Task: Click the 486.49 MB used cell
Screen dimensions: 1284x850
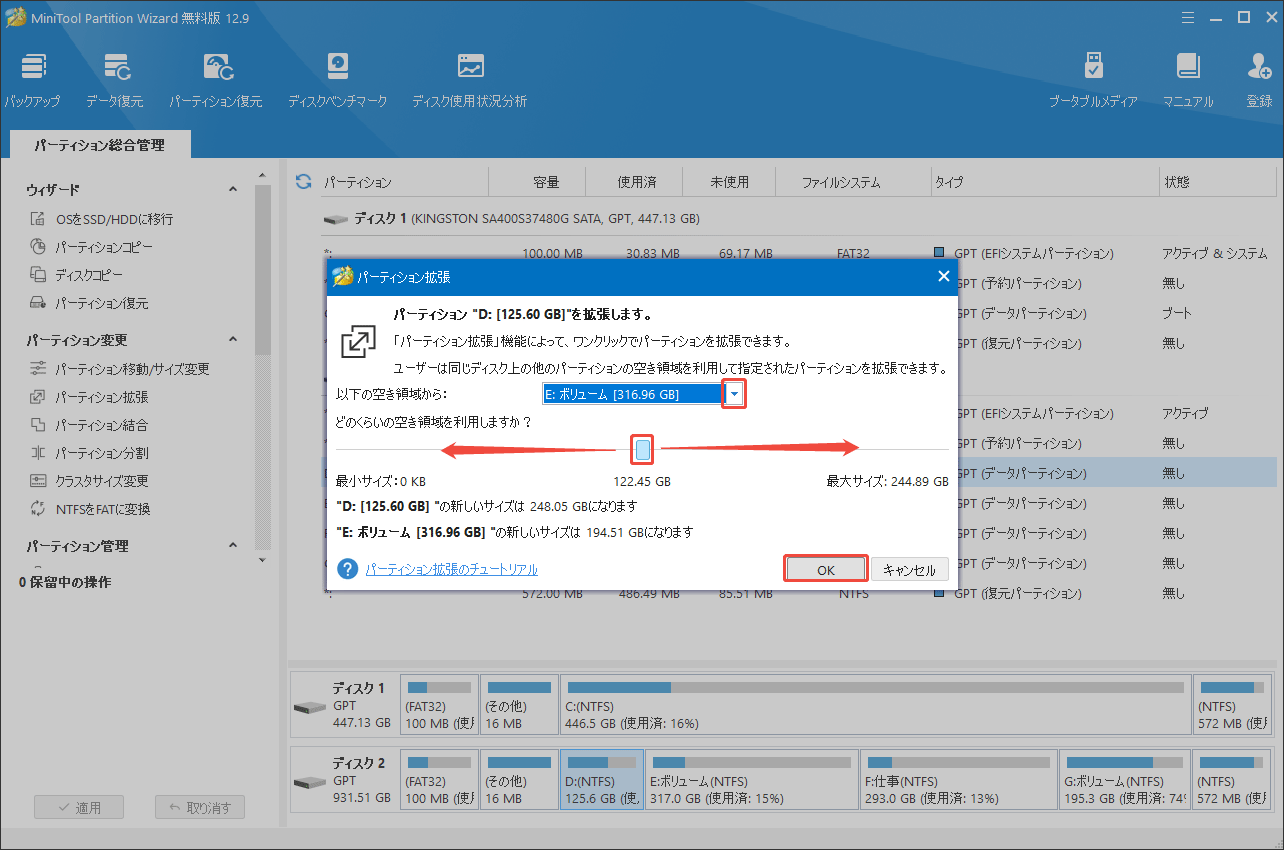Action: (x=649, y=594)
